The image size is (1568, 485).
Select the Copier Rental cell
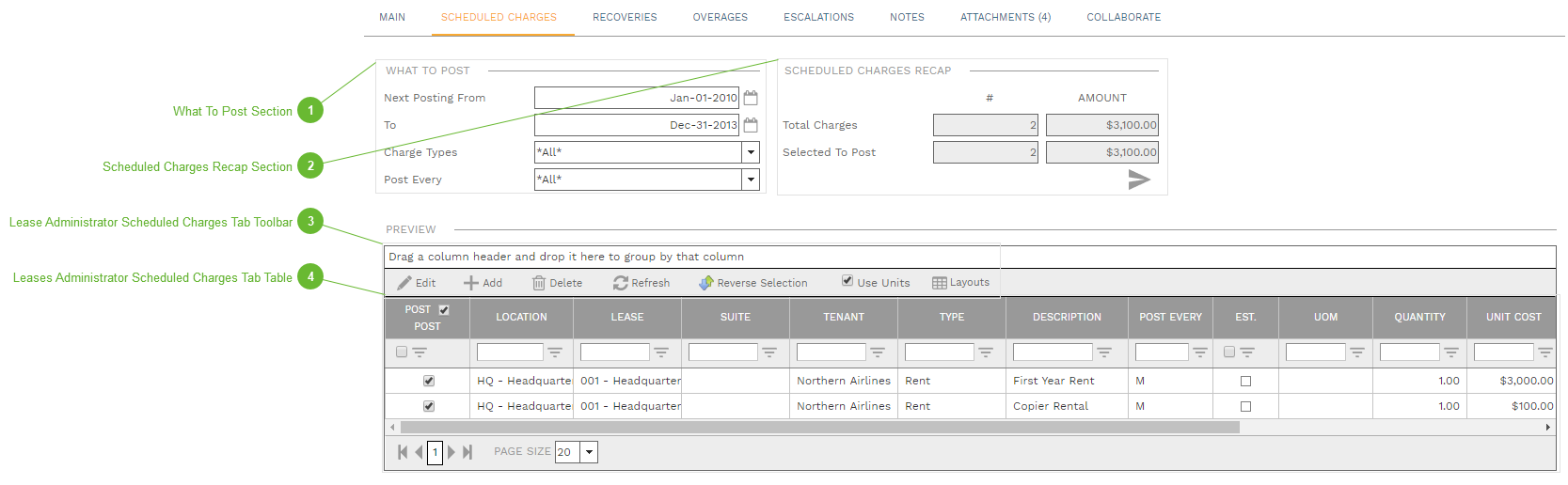tap(1067, 406)
